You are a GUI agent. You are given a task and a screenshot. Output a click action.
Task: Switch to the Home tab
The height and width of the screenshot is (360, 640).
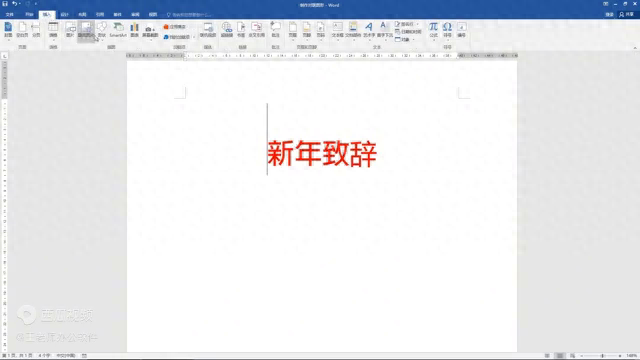coord(29,14)
